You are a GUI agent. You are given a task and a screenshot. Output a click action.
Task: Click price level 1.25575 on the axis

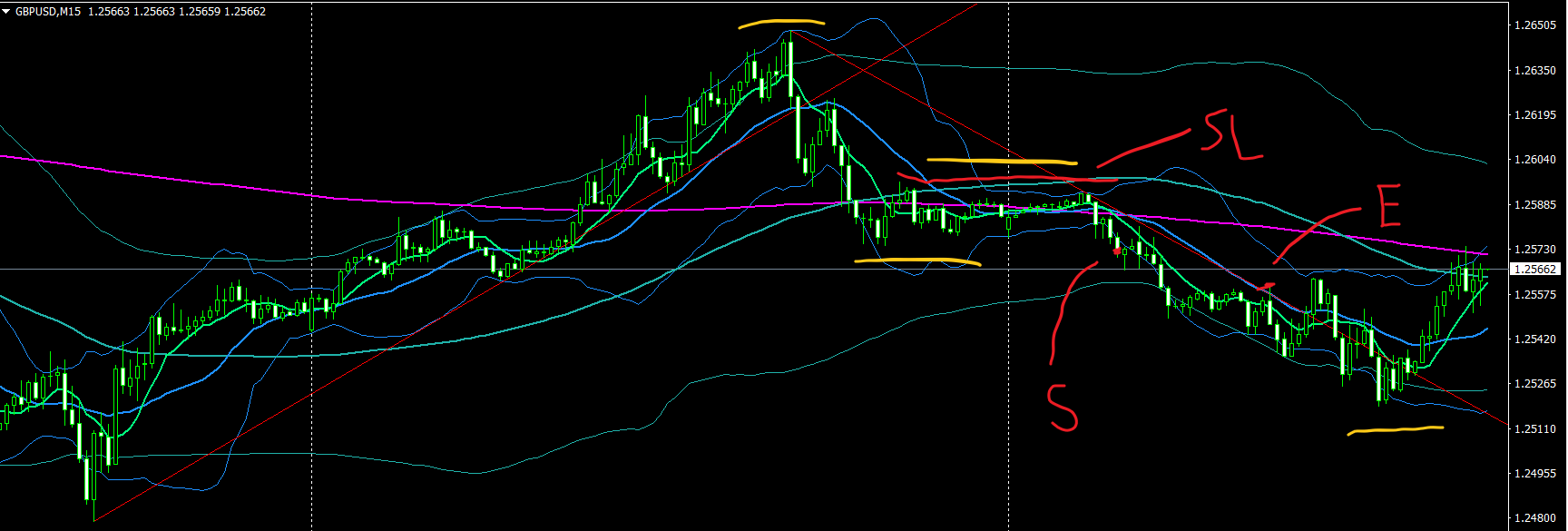pyautogui.click(x=1535, y=295)
